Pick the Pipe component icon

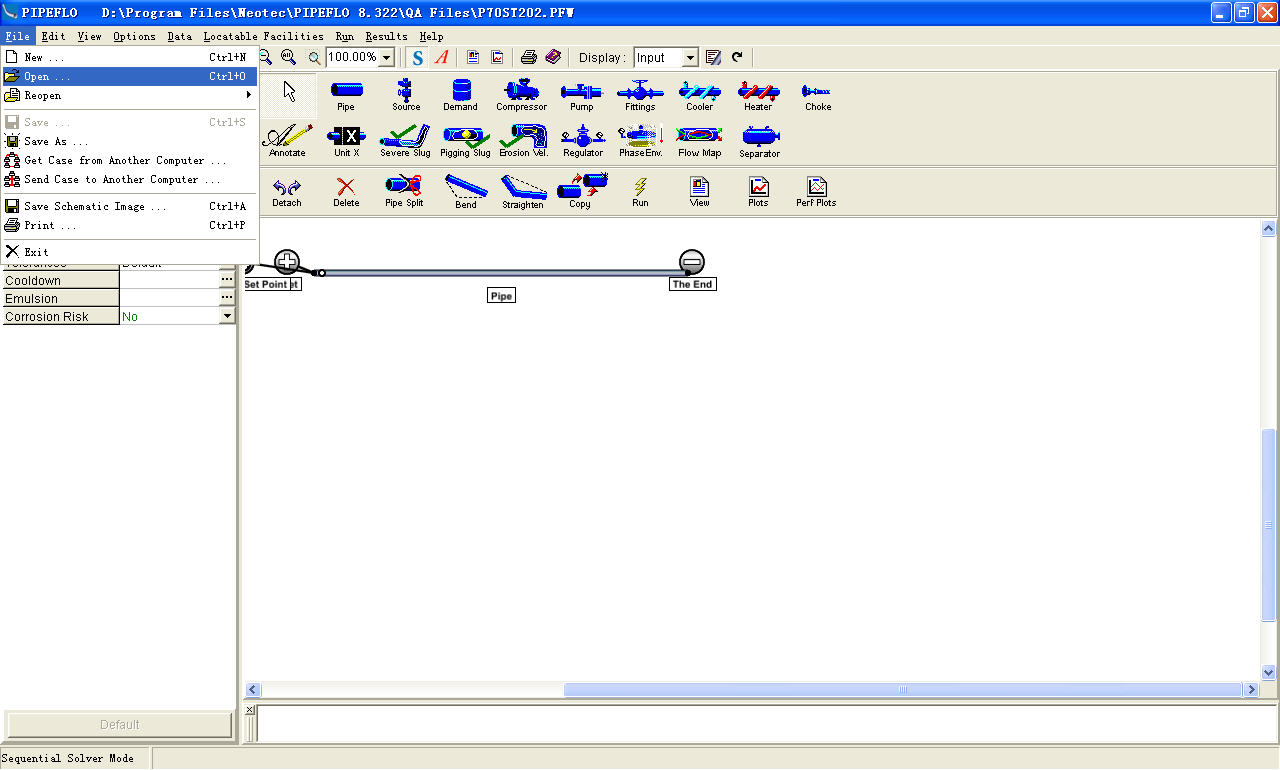(x=346, y=95)
